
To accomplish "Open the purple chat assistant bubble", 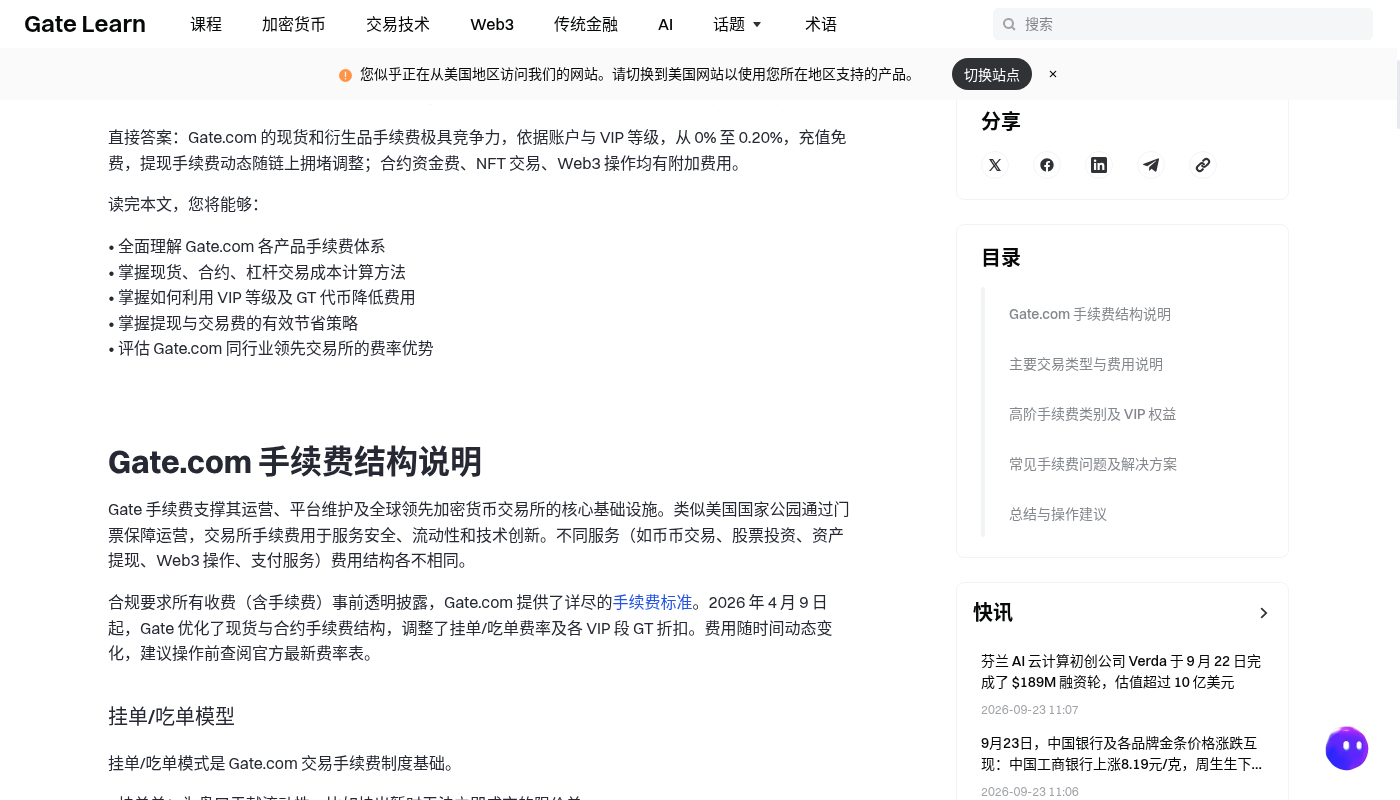I will click(1347, 748).
